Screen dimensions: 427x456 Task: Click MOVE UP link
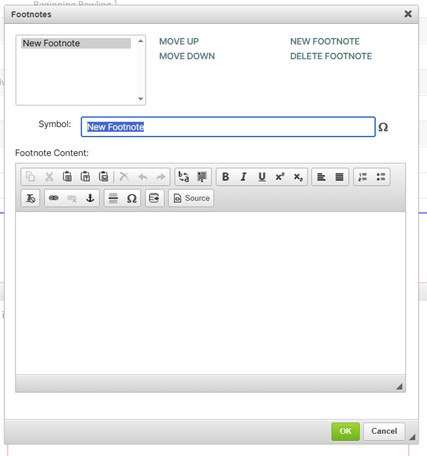[x=179, y=42]
